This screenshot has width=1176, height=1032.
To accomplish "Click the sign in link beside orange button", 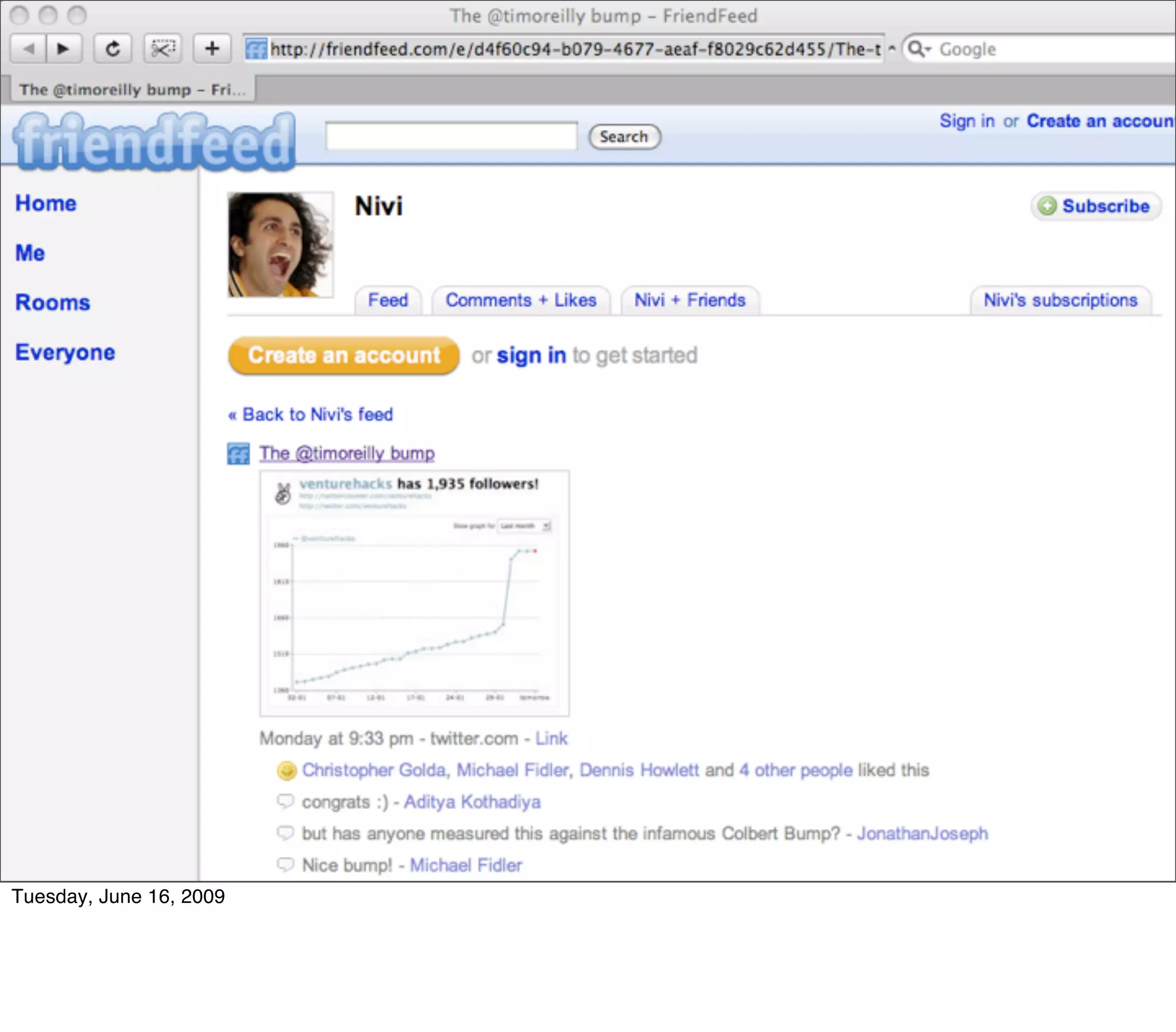I will 532,355.
